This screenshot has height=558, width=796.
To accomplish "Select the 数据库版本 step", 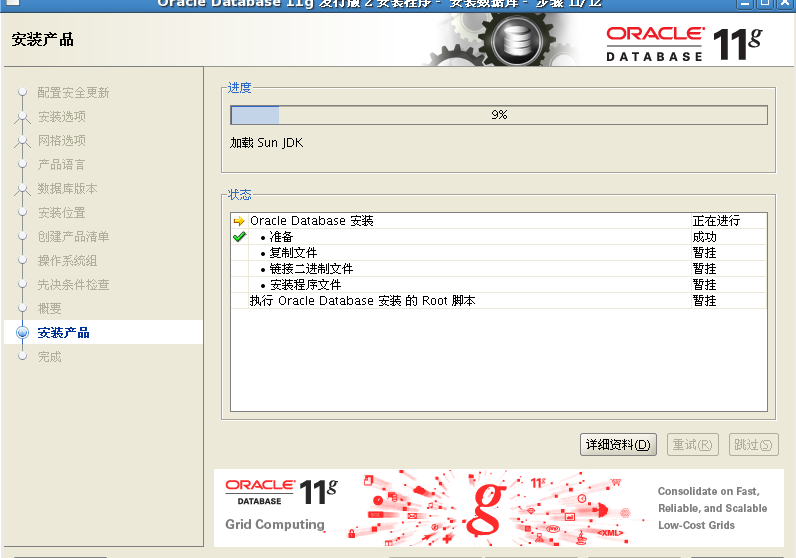I will (67, 188).
